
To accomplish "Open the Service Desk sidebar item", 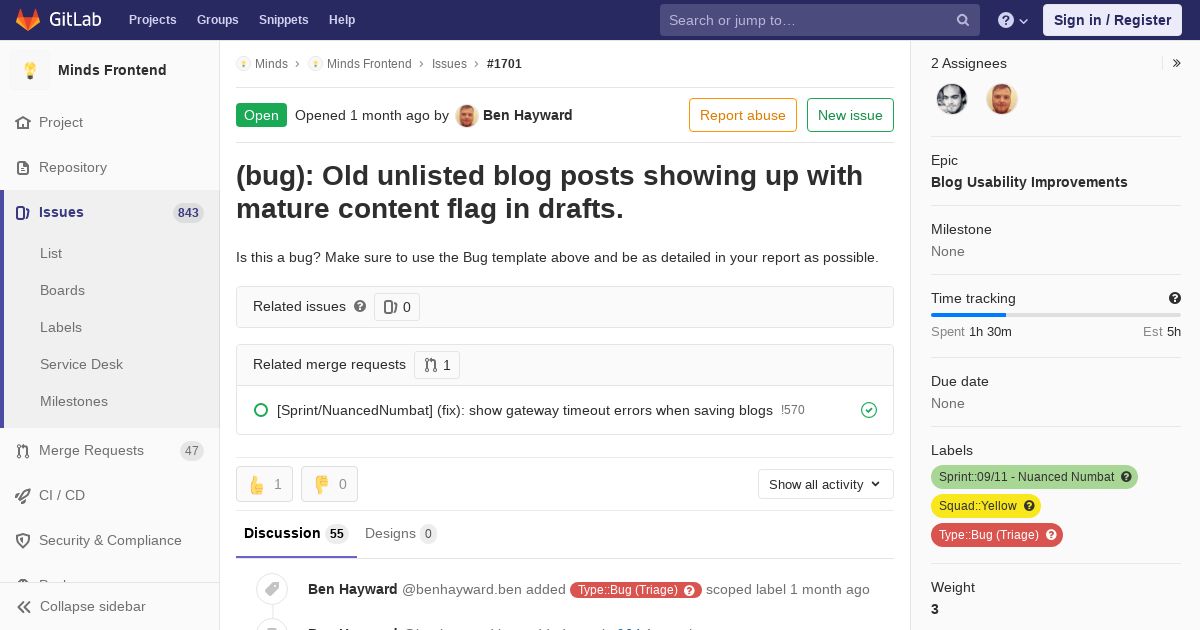I will point(81,365).
